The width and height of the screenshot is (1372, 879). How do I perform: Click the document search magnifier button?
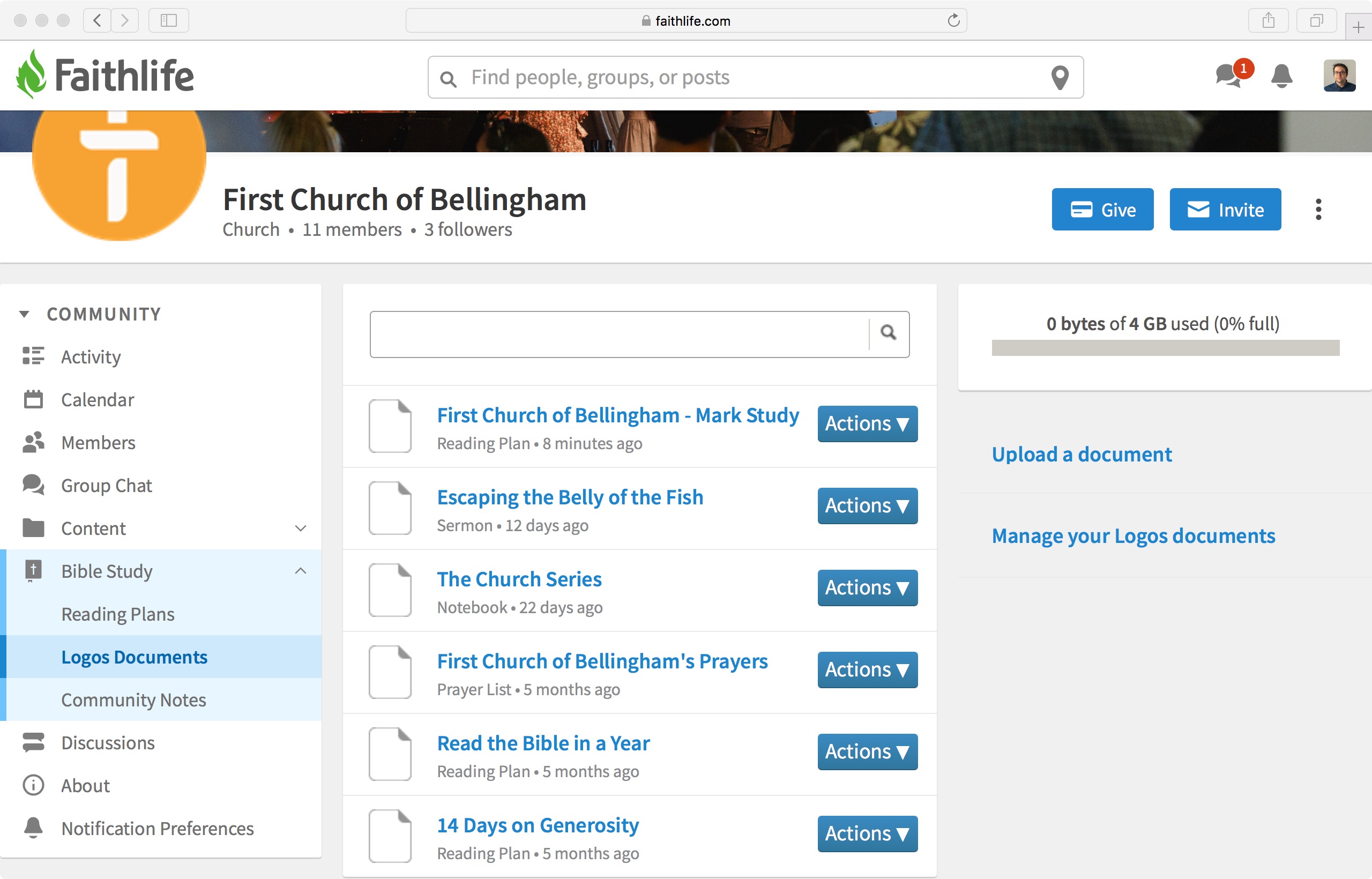[x=889, y=333]
